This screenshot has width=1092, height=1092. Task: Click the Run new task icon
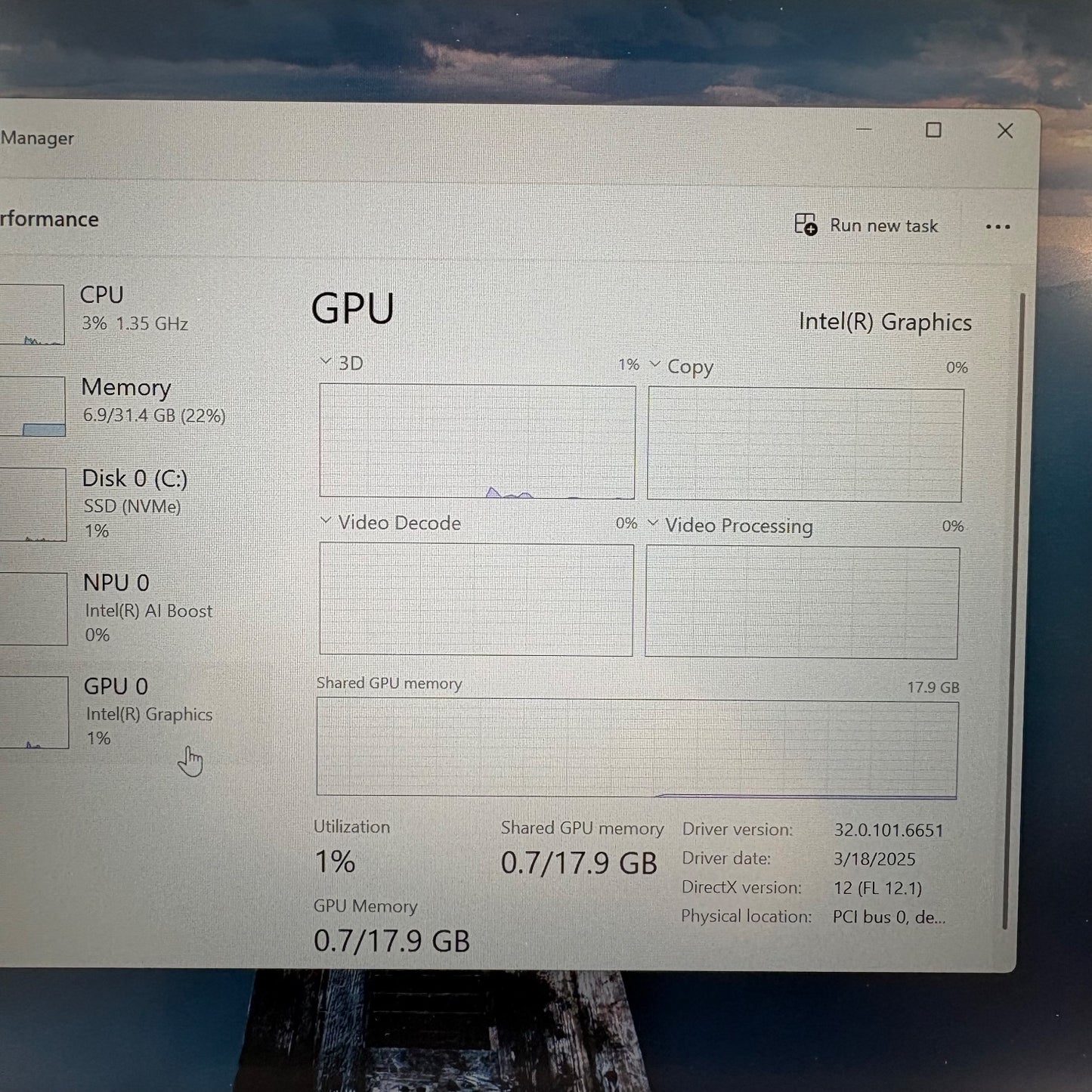pyautogui.click(x=804, y=225)
